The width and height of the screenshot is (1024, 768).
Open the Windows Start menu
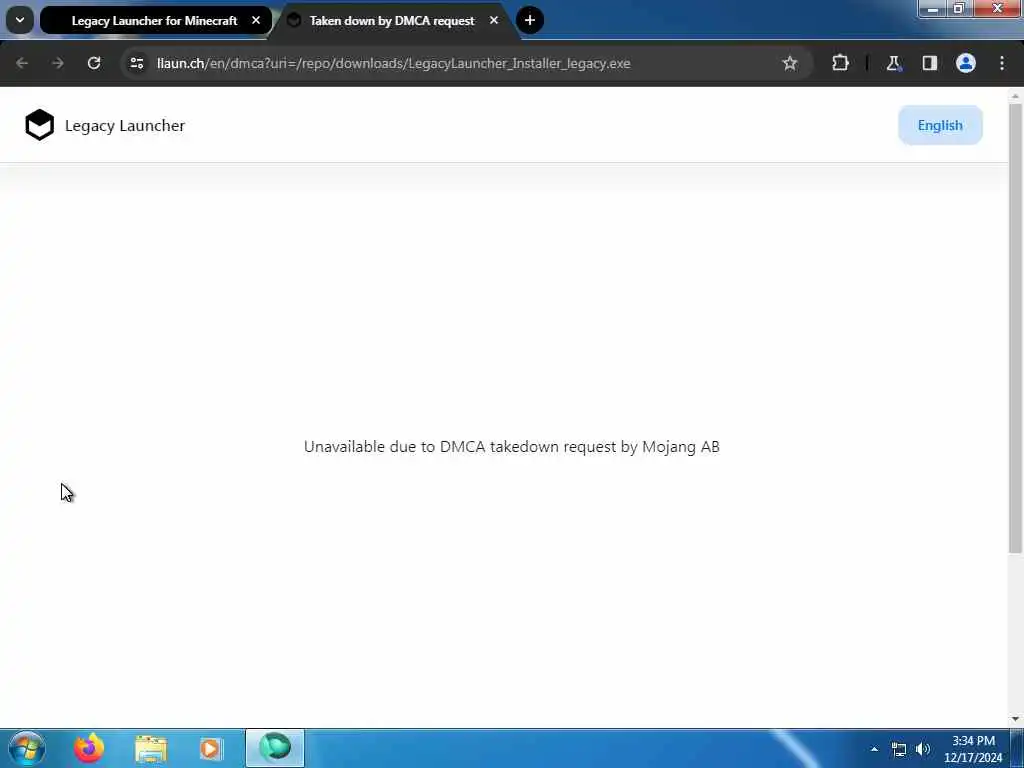[x=27, y=748]
